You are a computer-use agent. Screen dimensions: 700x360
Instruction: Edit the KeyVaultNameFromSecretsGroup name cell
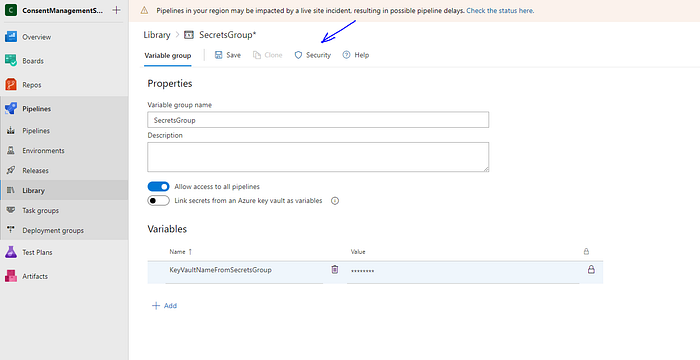244,270
